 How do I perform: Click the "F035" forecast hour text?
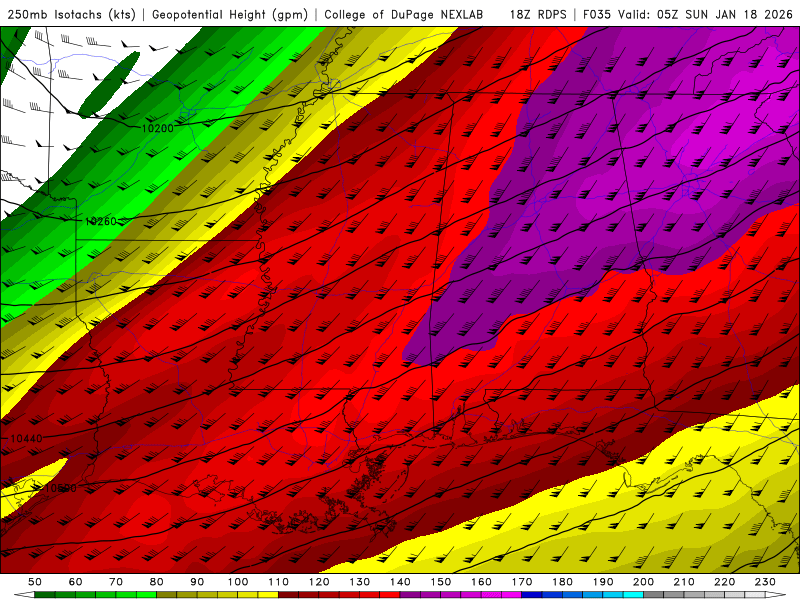pyautogui.click(x=597, y=15)
